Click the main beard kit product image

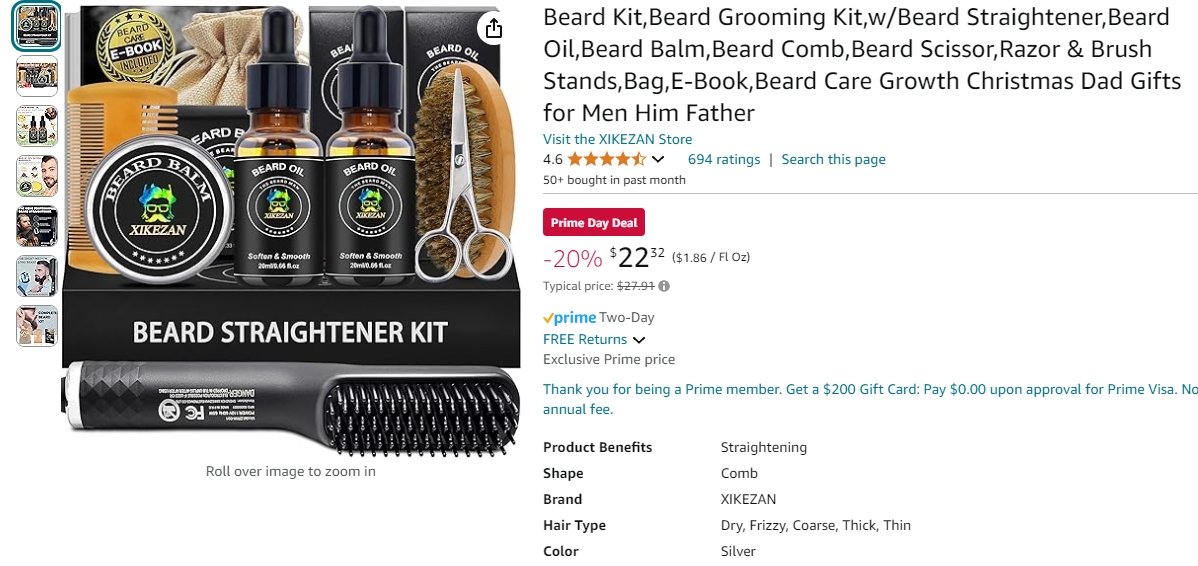[x=291, y=231]
